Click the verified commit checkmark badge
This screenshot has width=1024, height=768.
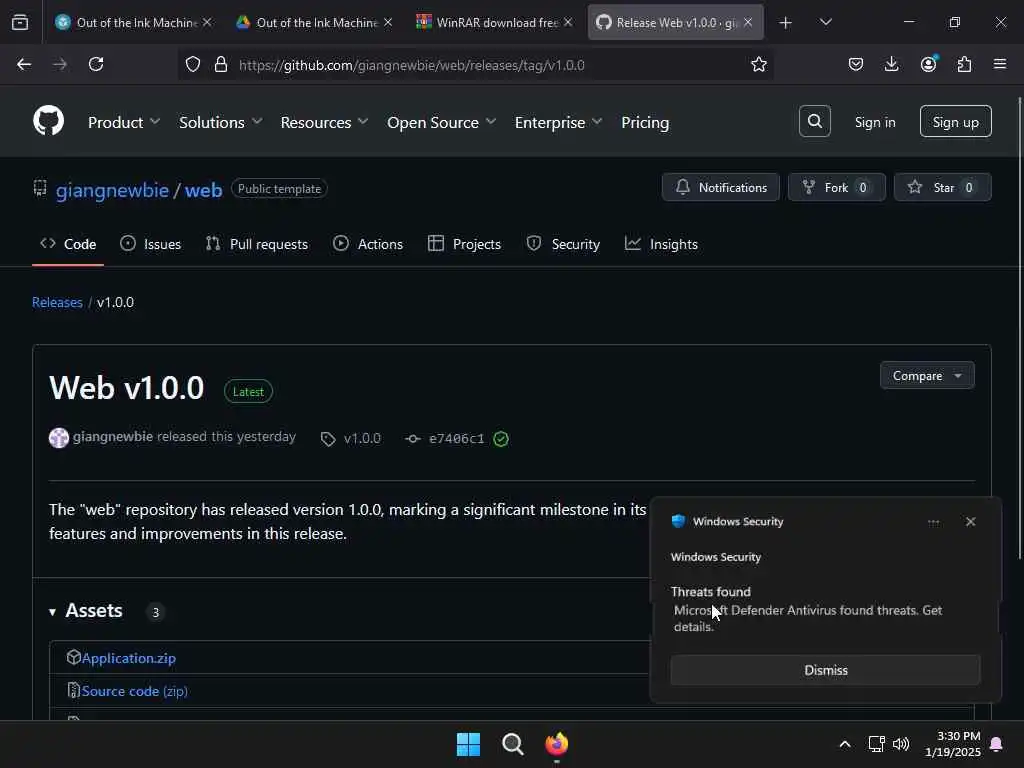[x=501, y=439]
